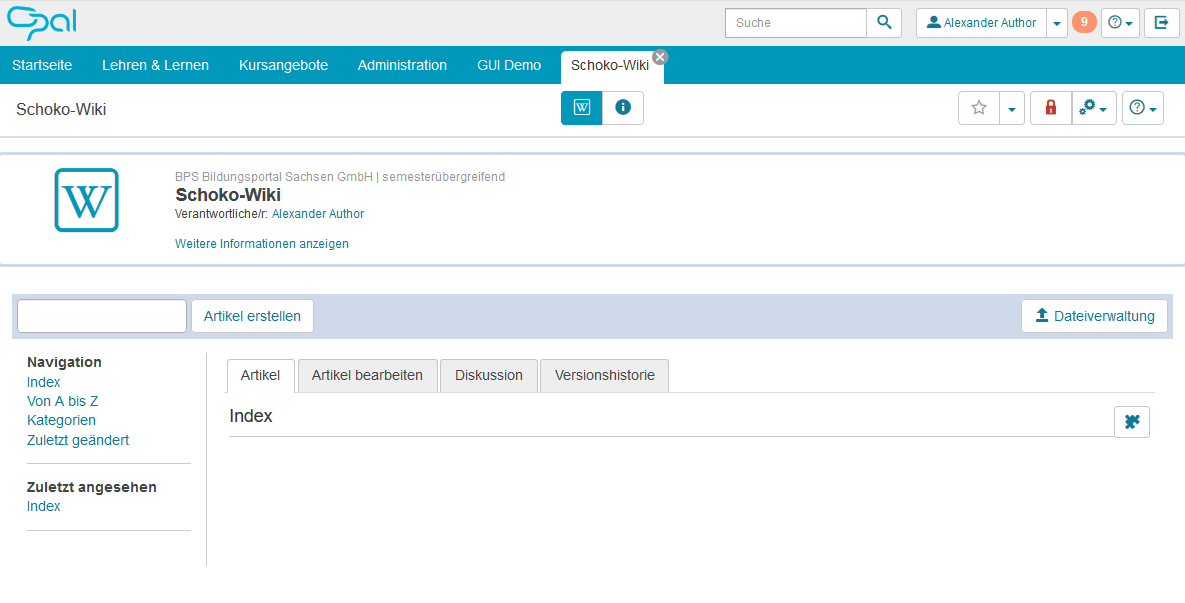Switch to the Versionshistorie tab
This screenshot has width=1185, height=603.
pyautogui.click(x=605, y=376)
